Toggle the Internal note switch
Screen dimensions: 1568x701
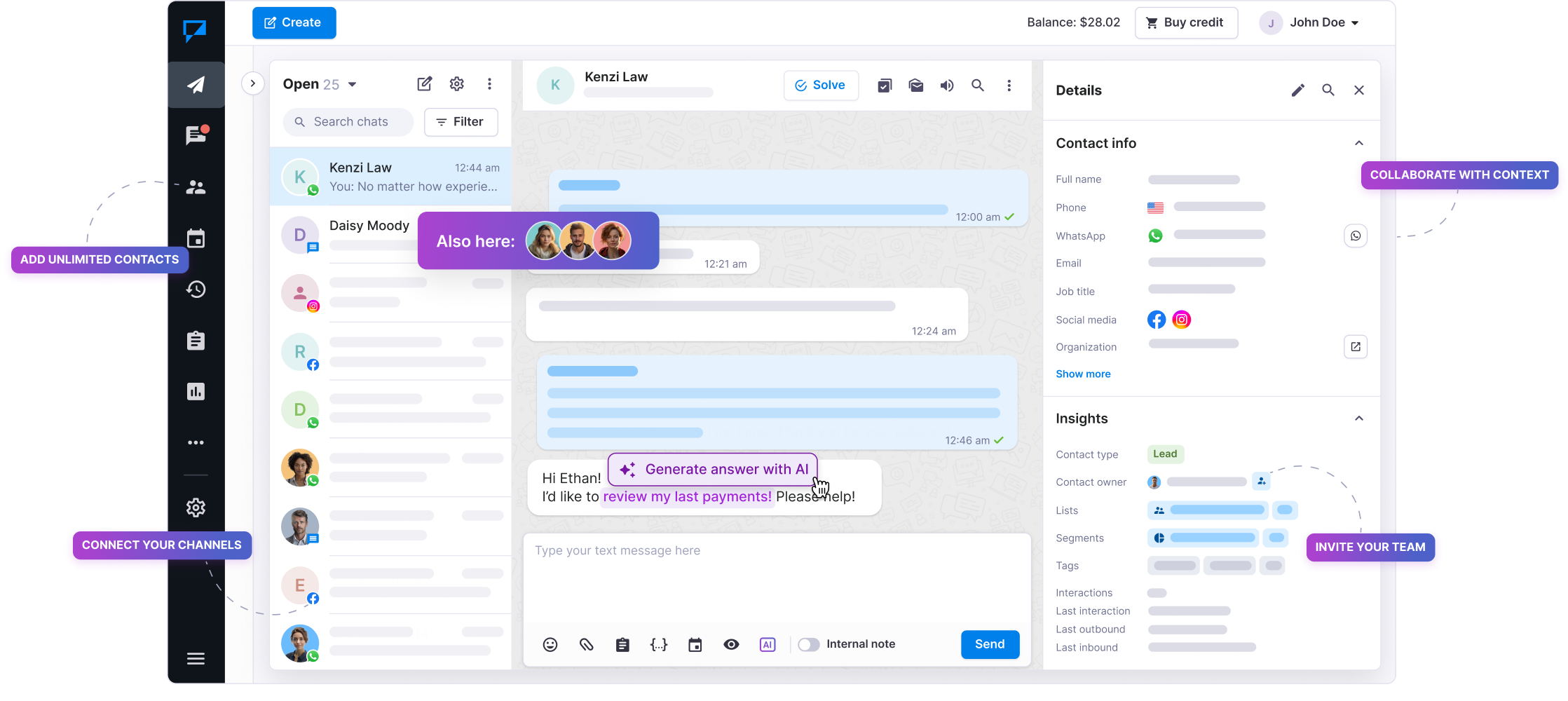point(808,645)
